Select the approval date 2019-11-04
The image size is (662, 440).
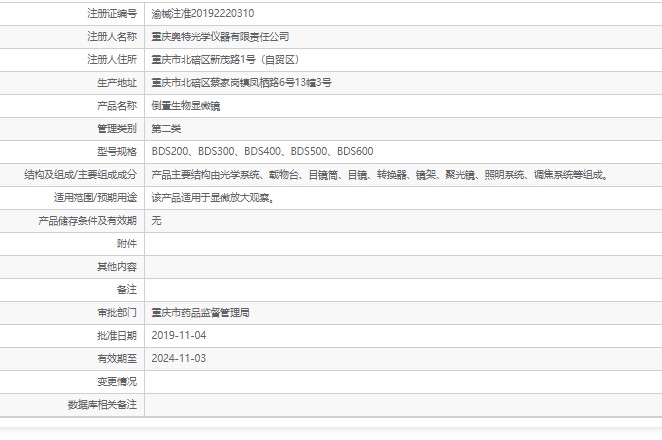pos(179,335)
